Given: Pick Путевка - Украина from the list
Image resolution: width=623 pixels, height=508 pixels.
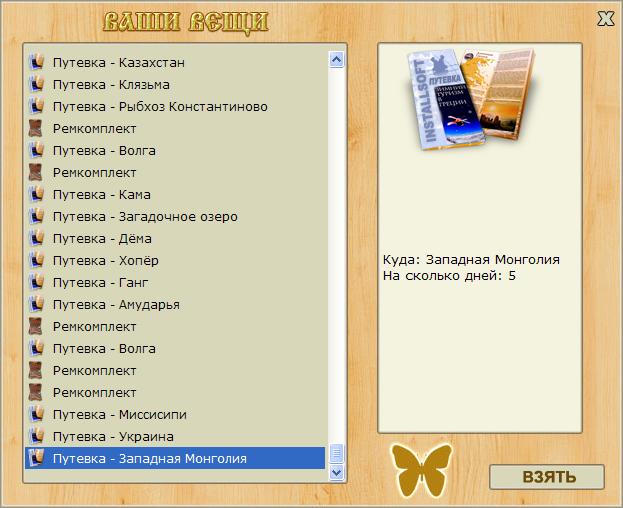Looking at the screenshot, I should 175,437.
